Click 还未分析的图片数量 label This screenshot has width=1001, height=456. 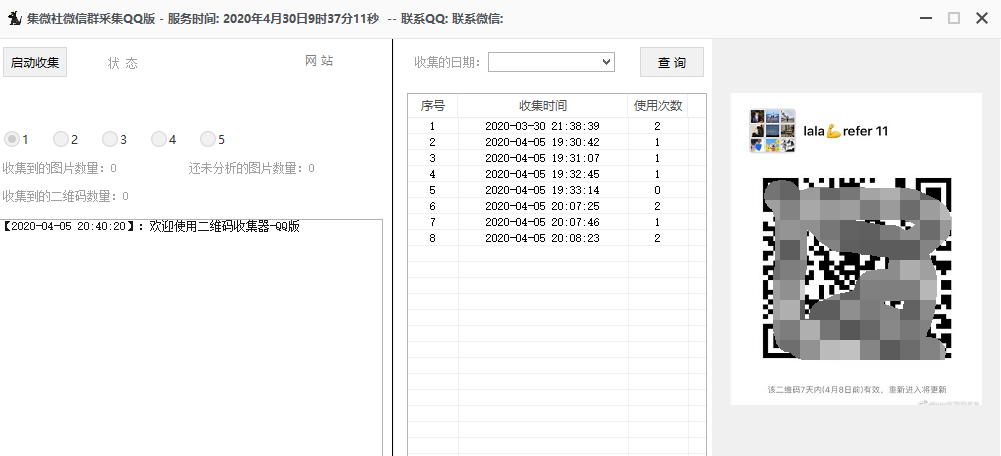(x=252, y=168)
